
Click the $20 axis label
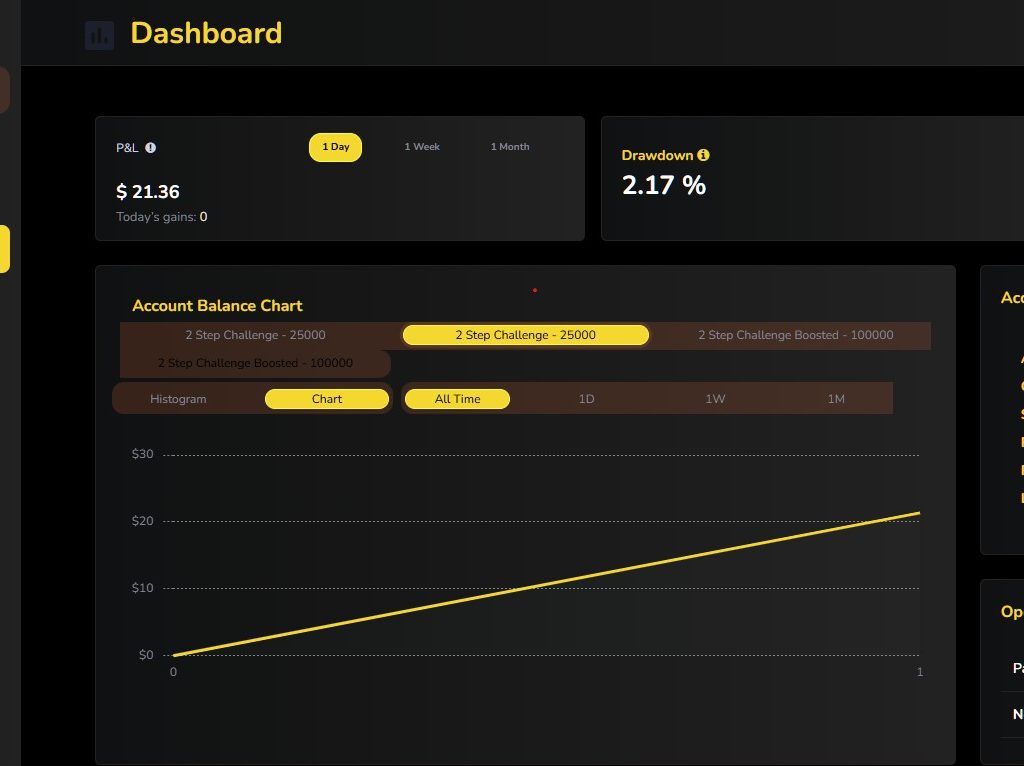(x=142, y=521)
